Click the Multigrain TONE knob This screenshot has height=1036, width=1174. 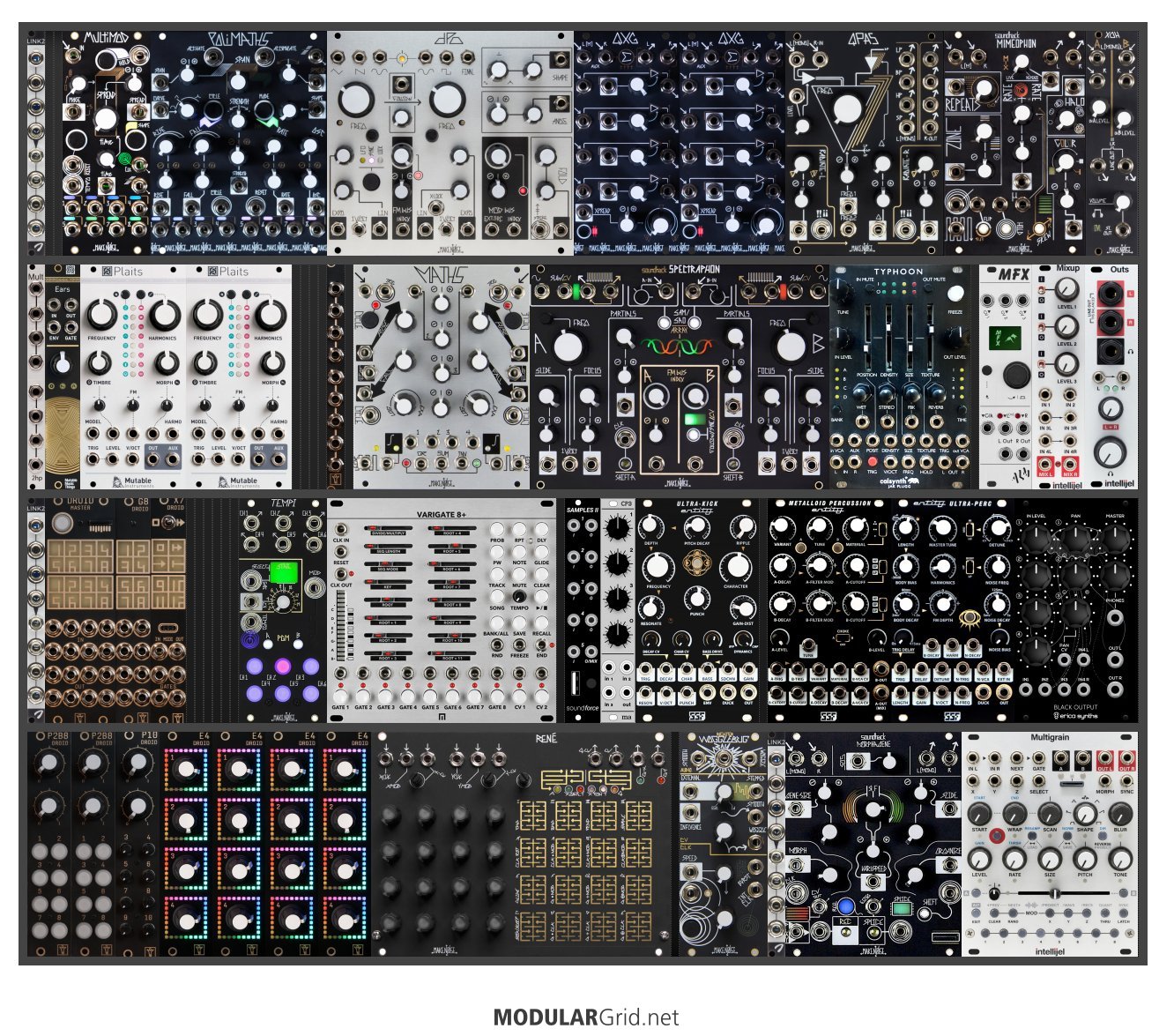point(1120,859)
